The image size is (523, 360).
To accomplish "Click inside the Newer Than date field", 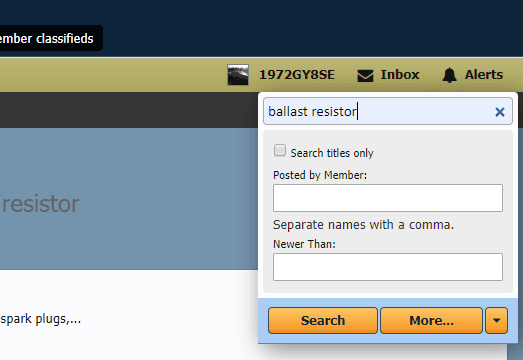I will [388, 267].
